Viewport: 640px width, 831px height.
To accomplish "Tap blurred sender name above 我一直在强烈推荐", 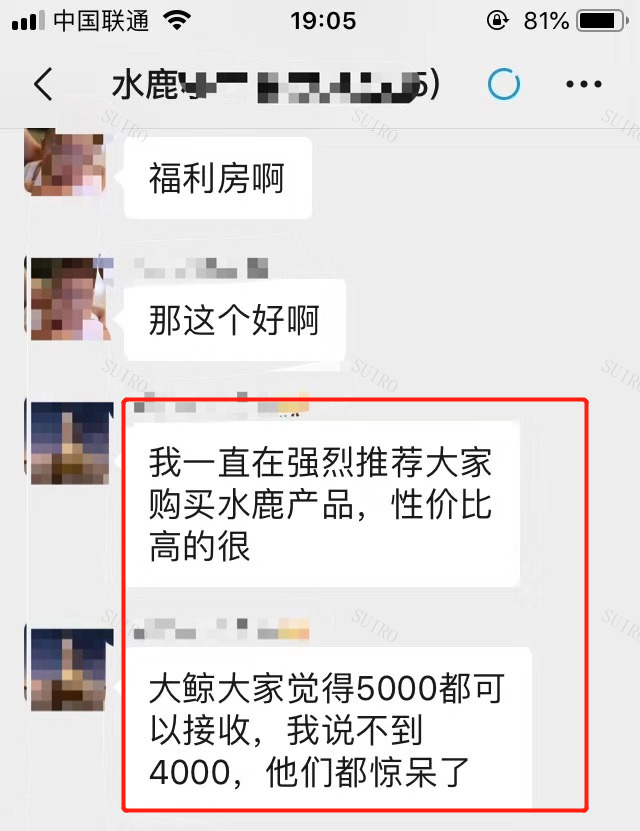I will pos(221,403).
